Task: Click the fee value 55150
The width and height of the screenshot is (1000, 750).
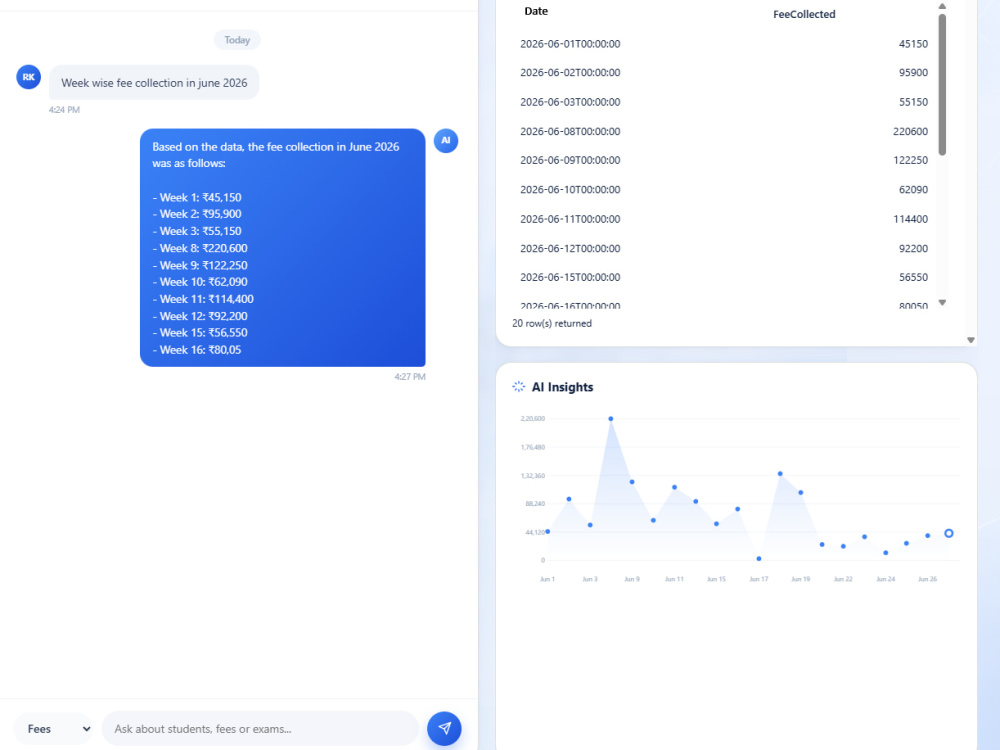Action: coord(913,102)
